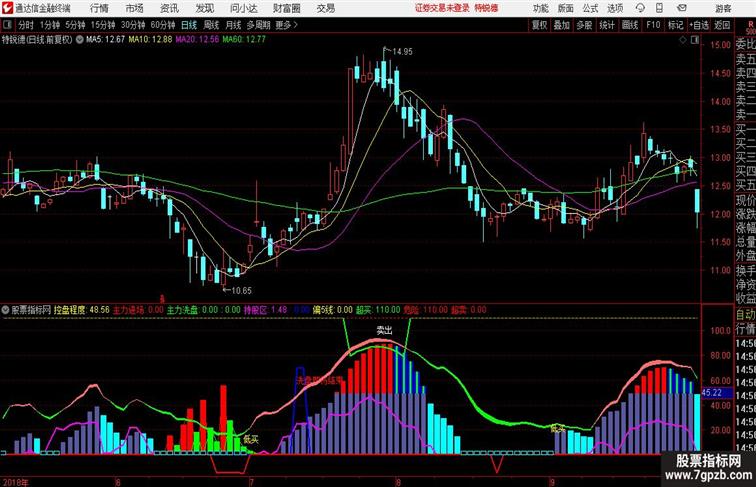Open the 财富圈 menu
The height and width of the screenshot is (487, 756).
286,8
